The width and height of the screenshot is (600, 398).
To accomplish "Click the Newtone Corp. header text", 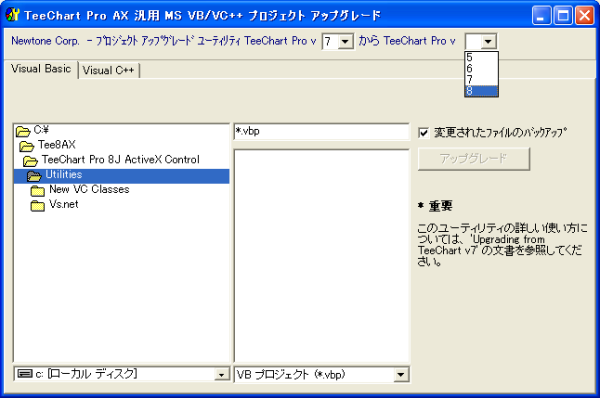I will (45, 41).
